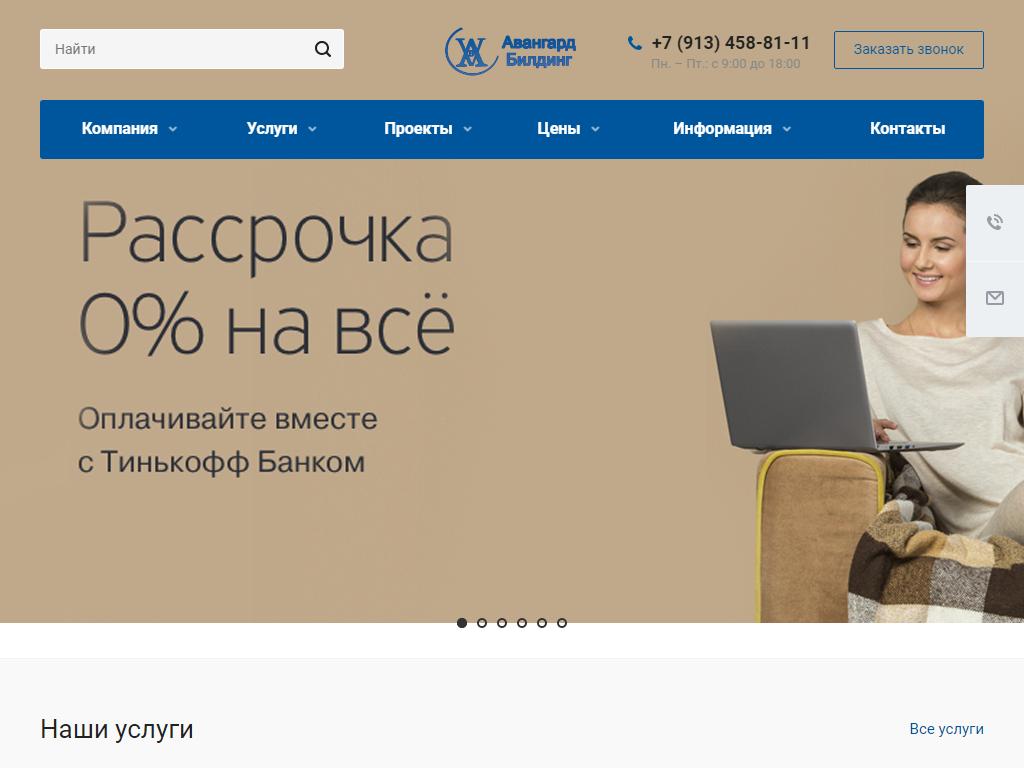Open the envelope message icon in side panel
Image resolution: width=1024 pixels, height=768 pixels.
click(995, 298)
